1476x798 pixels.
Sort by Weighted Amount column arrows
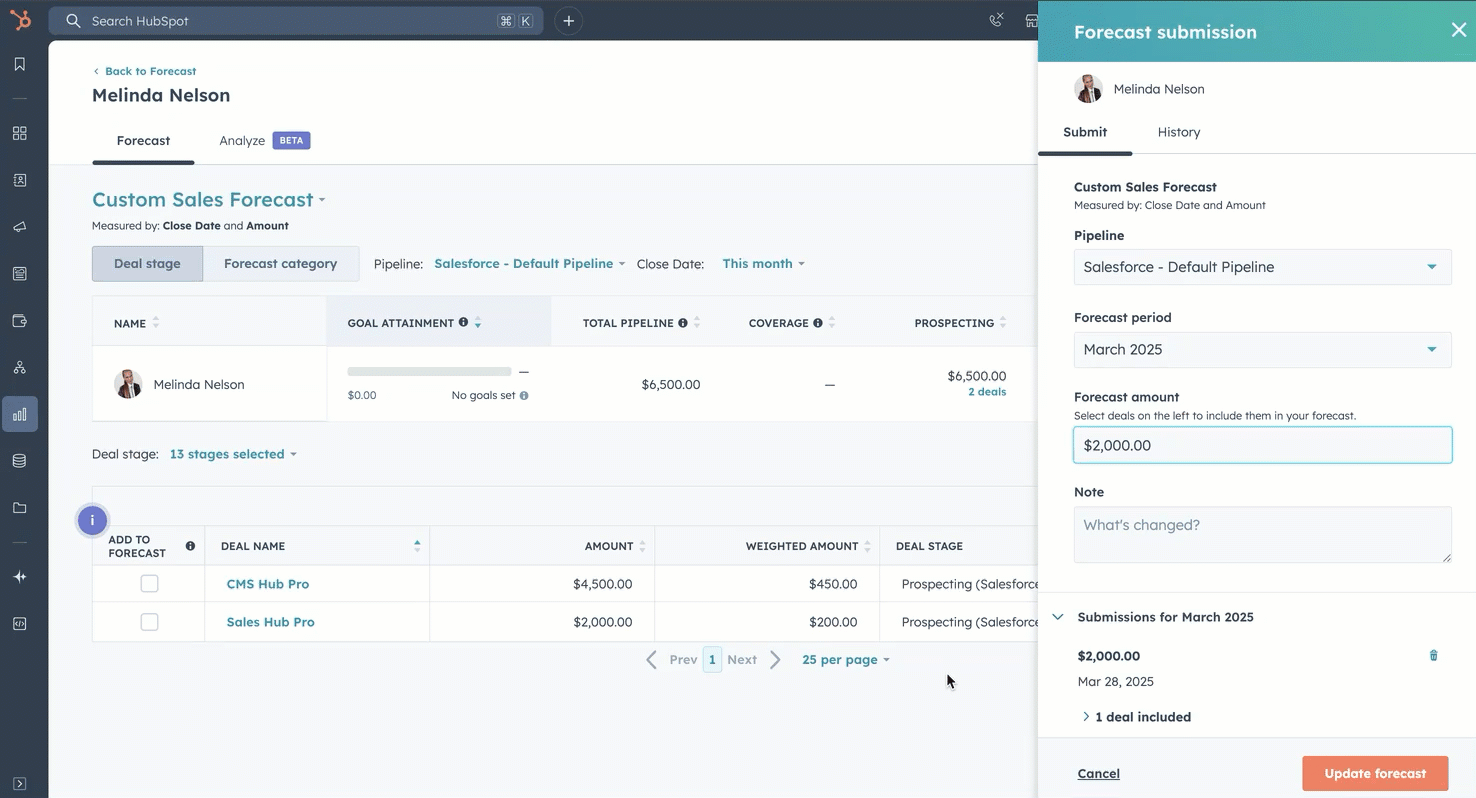(867, 546)
